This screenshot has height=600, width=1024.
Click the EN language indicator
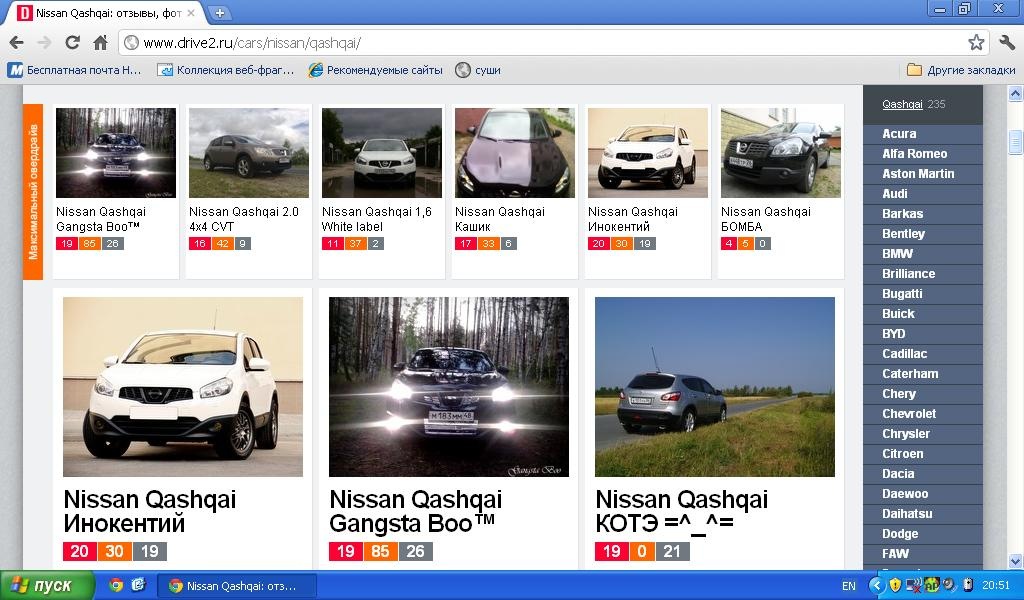[x=848, y=586]
